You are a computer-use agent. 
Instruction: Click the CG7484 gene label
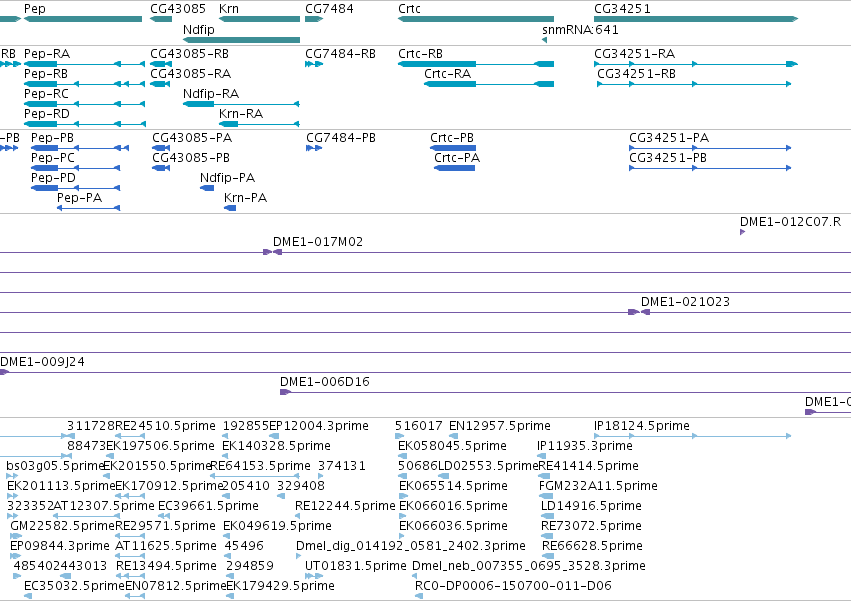coord(329,9)
